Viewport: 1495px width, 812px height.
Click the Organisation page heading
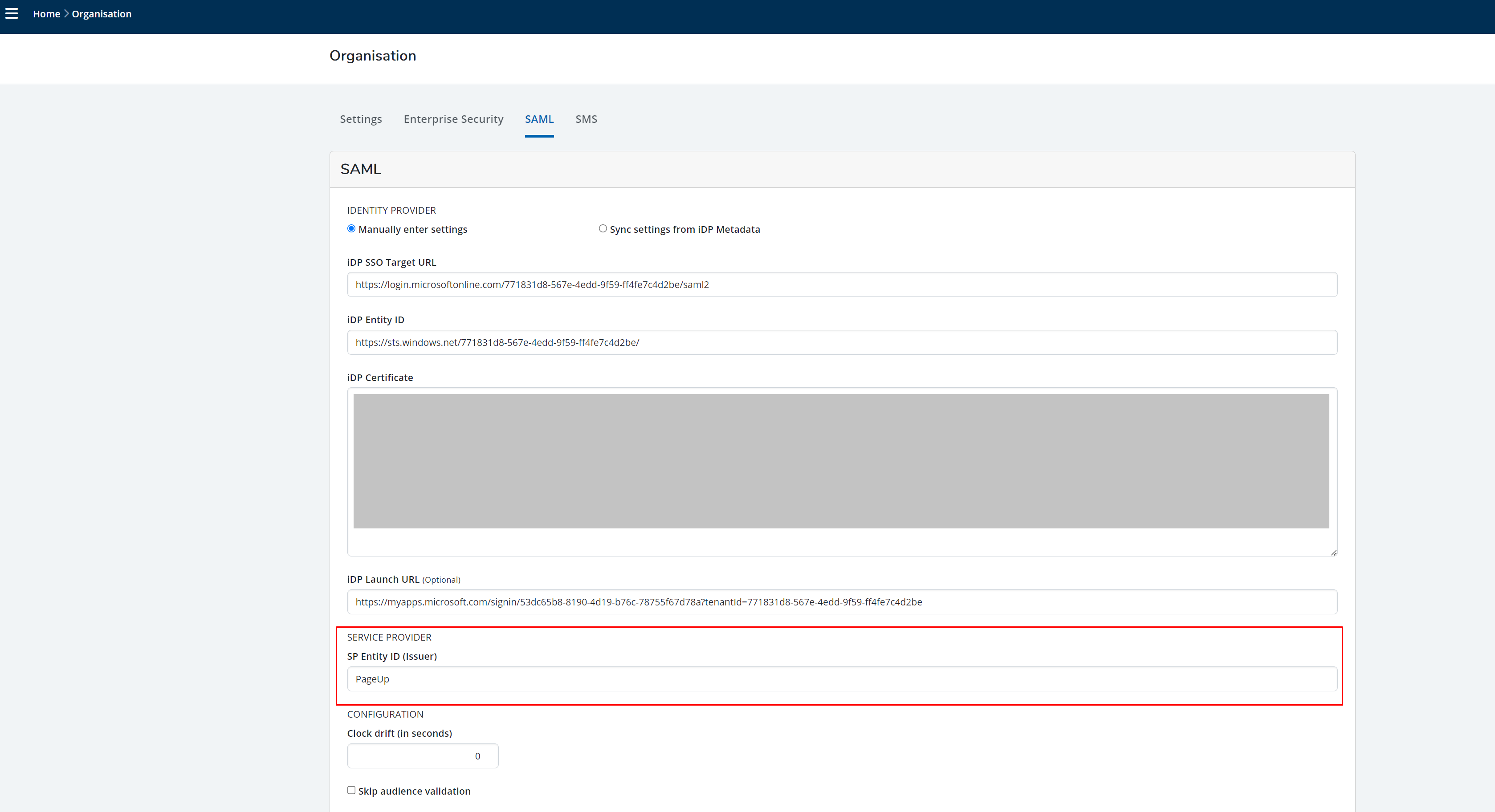(373, 56)
